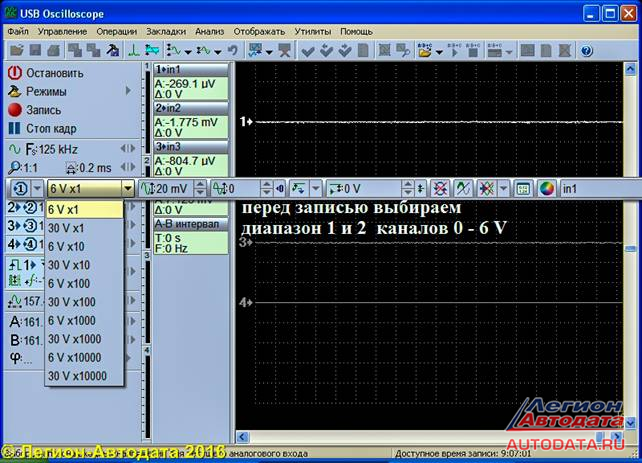Click the Запись record label
The width and height of the screenshot is (642, 463).
(44, 110)
